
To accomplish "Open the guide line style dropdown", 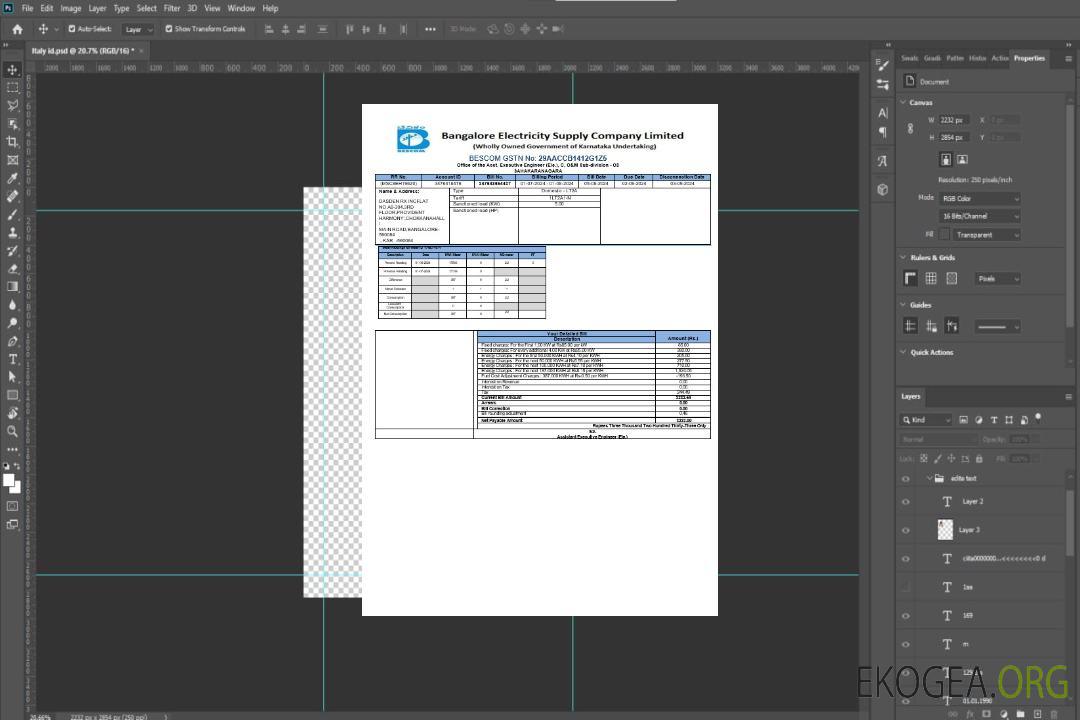I will pyautogui.click(x=998, y=327).
